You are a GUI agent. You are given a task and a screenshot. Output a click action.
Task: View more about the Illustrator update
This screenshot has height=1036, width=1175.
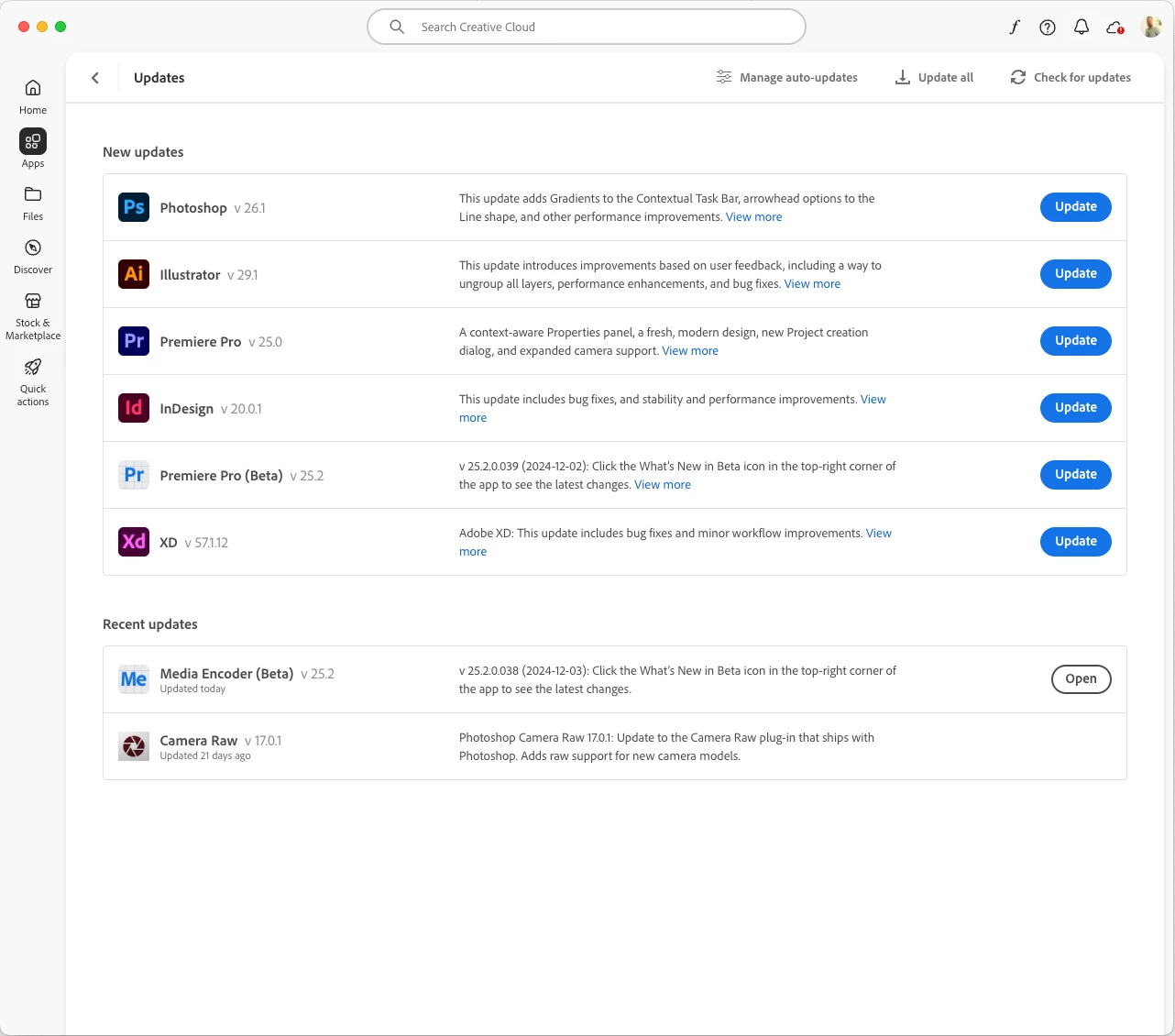[812, 284]
